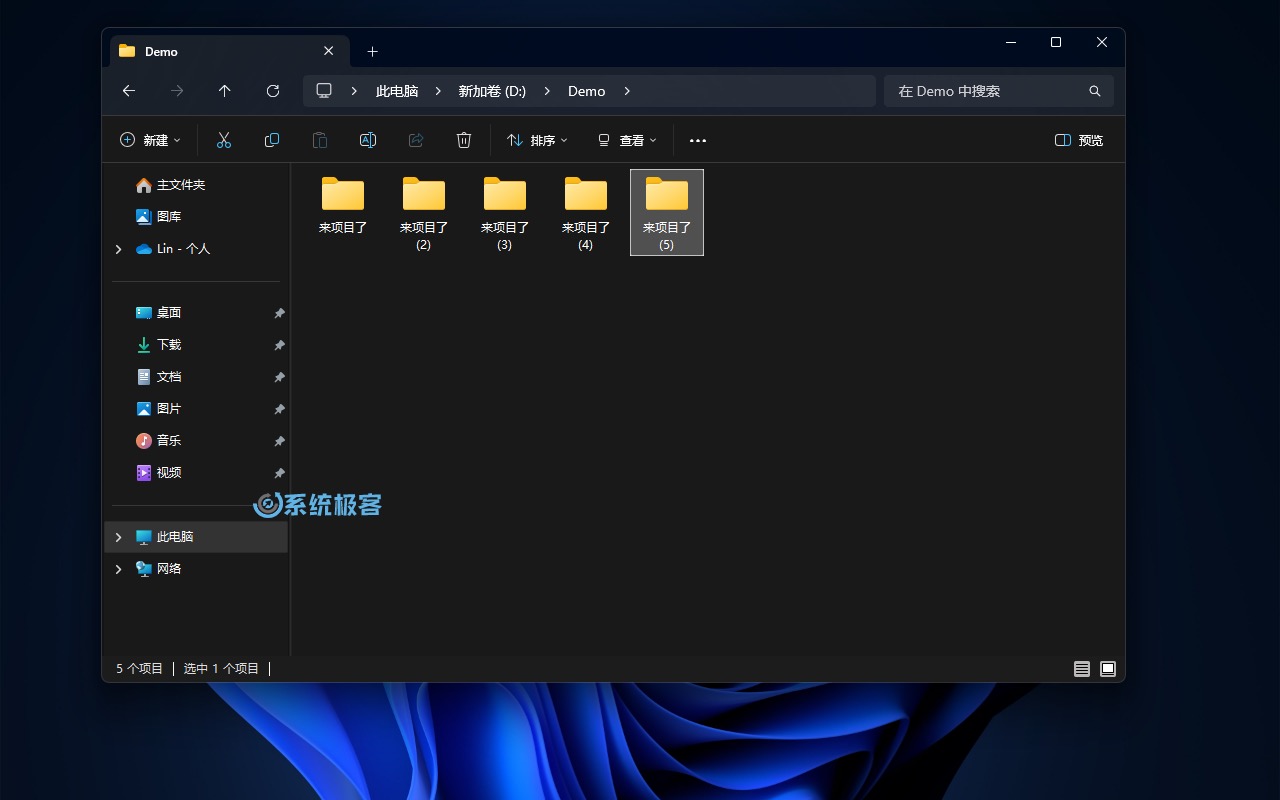Select the first 来项目了 folder
1280x800 pixels.
click(x=343, y=206)
